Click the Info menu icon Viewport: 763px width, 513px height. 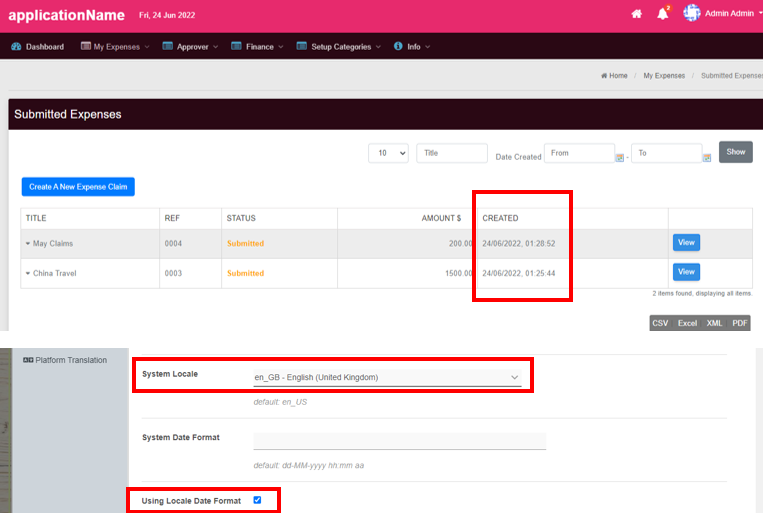point(398,46)
